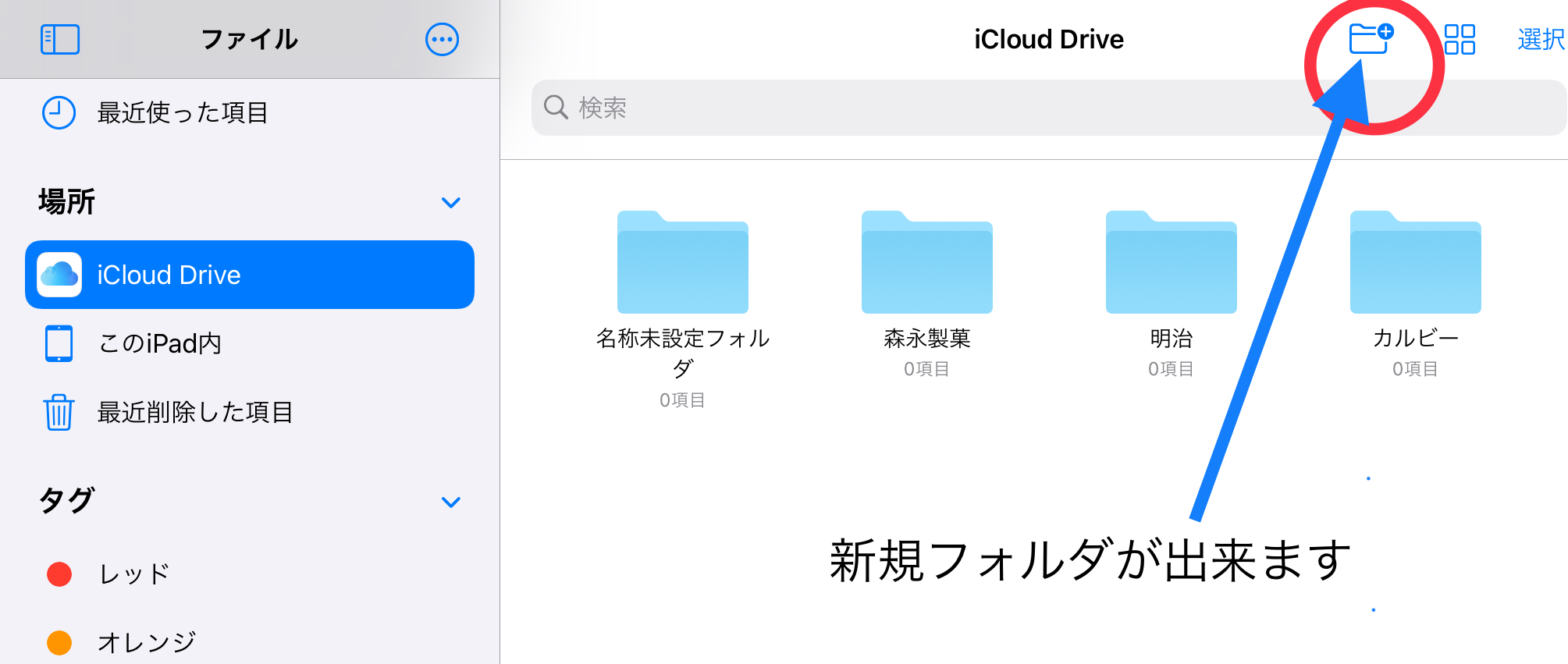Select the レッド tag

tap(250, 574)
